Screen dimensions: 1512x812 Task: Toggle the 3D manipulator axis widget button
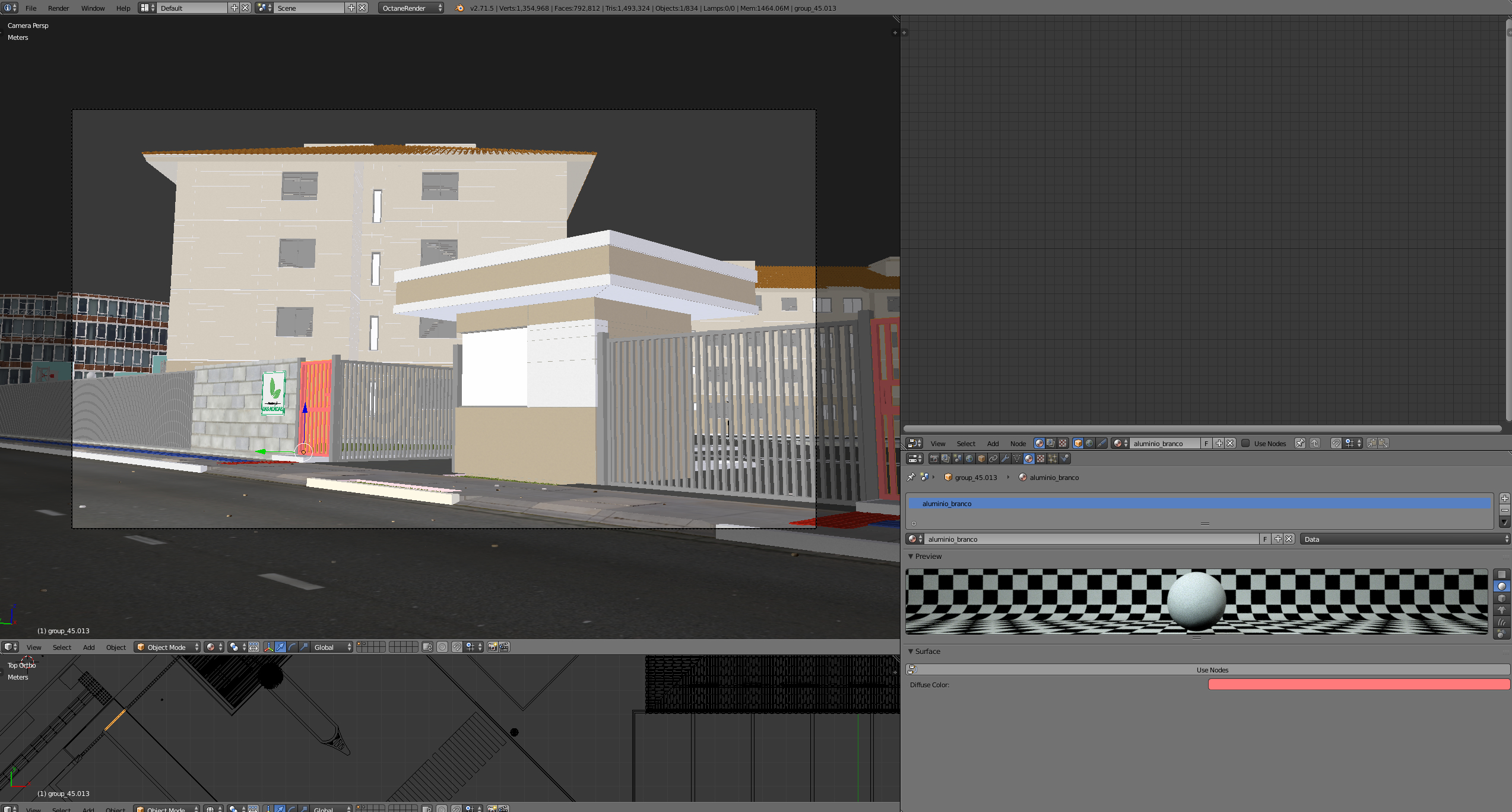pyautogui.click(x=268, y=647)
